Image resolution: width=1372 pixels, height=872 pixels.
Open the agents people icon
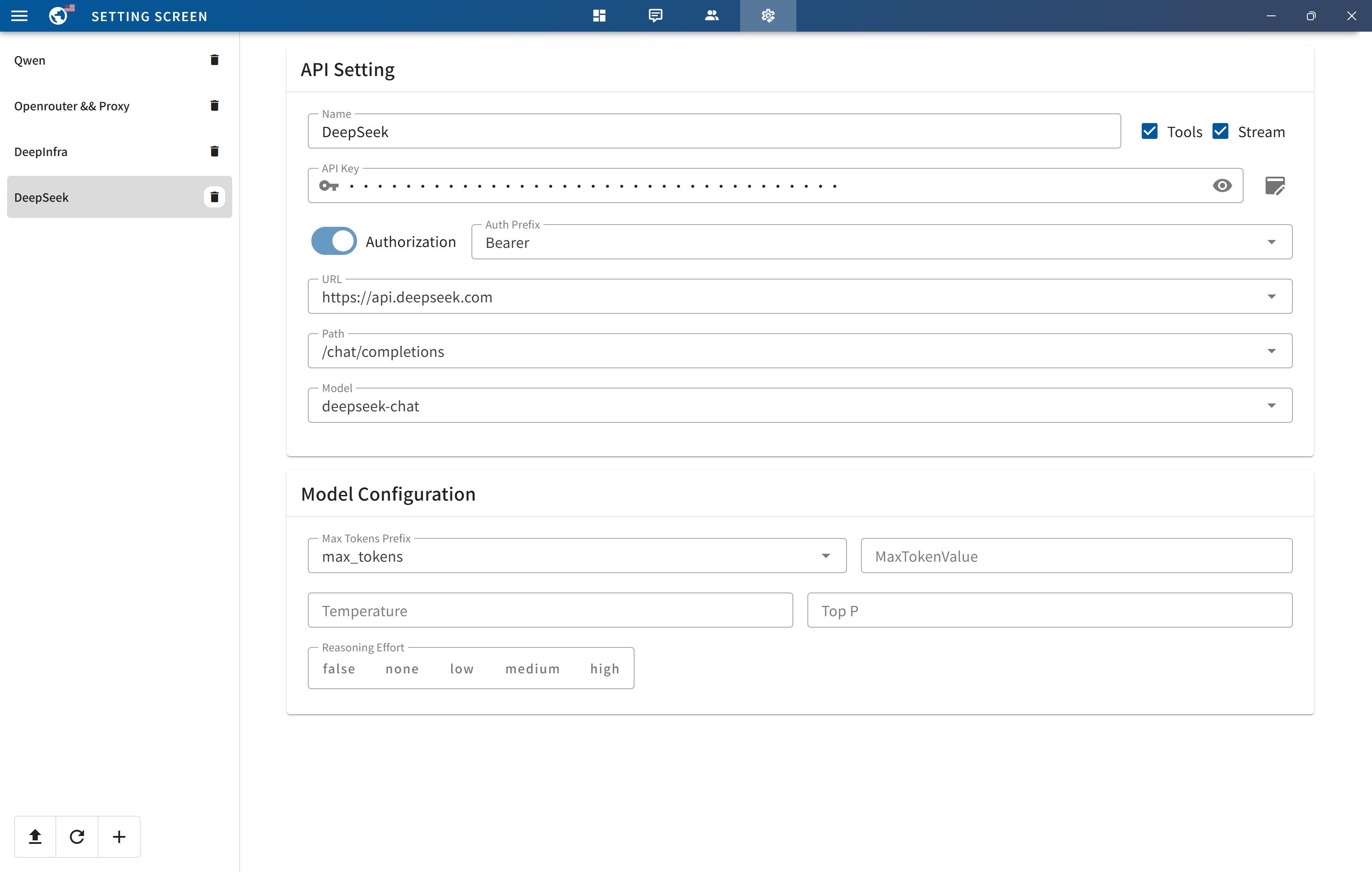point(712,15)
